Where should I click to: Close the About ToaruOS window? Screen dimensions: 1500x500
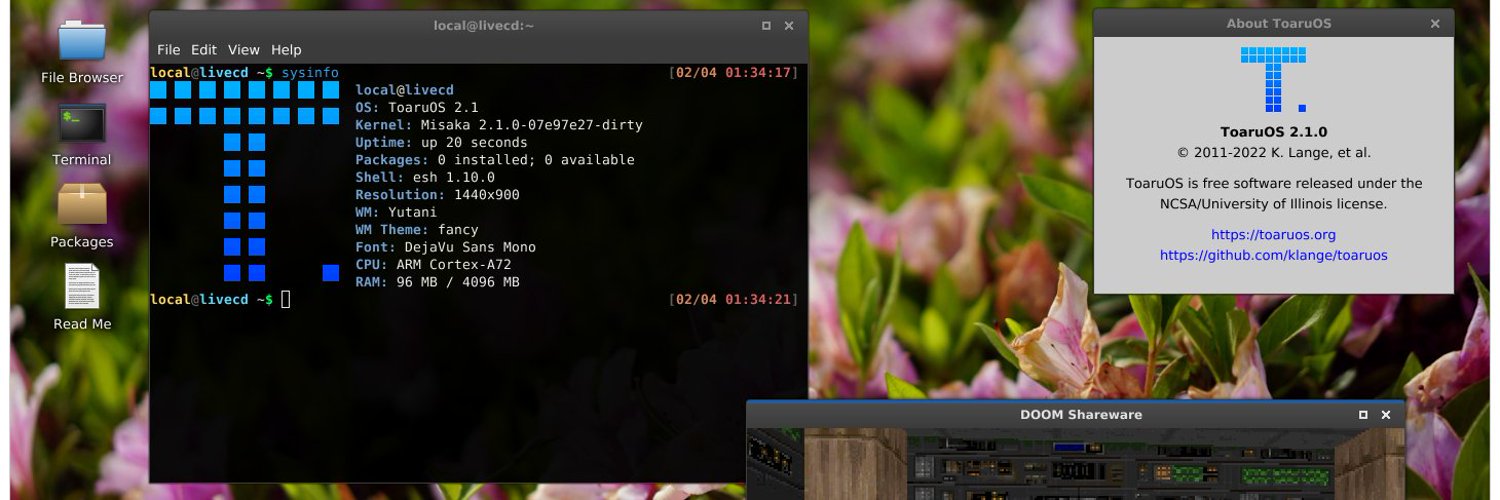click(1435, 23)
